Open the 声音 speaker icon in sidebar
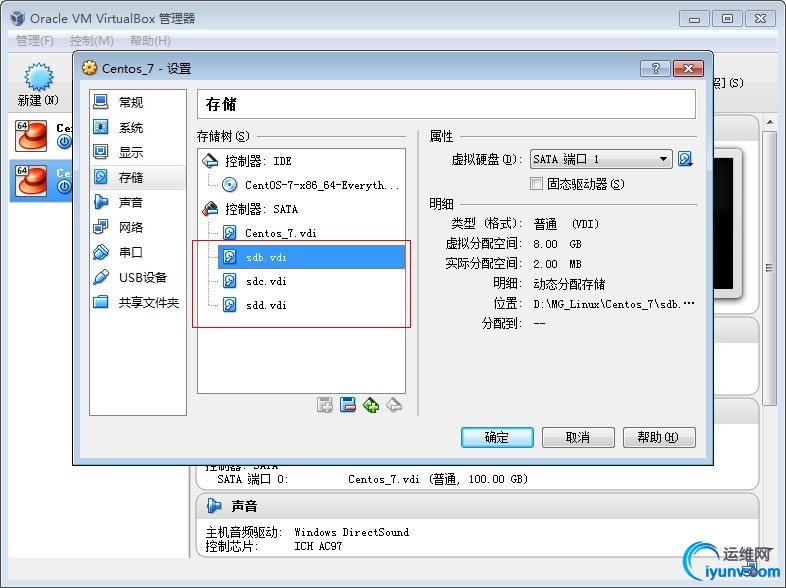The width and height of the screenshot is (786, 588). pyautogui.click(x=101, y=202)
